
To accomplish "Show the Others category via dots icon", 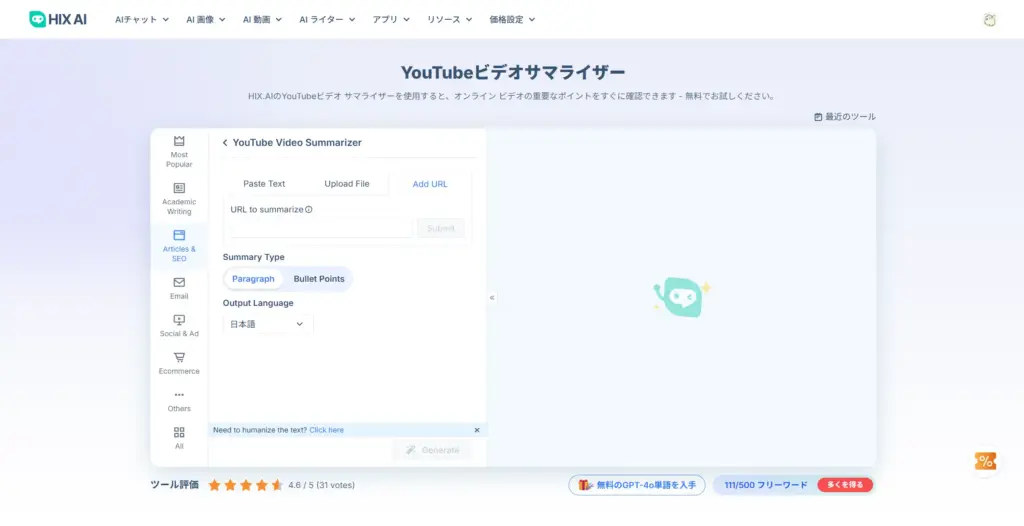I will pos(179,395).
